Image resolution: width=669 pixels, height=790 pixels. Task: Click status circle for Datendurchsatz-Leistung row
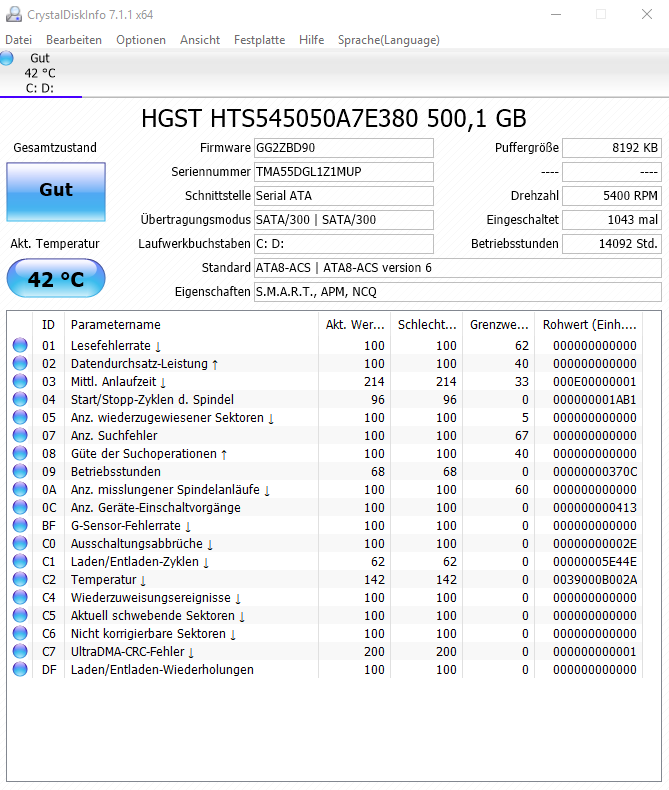pos(20,363)
